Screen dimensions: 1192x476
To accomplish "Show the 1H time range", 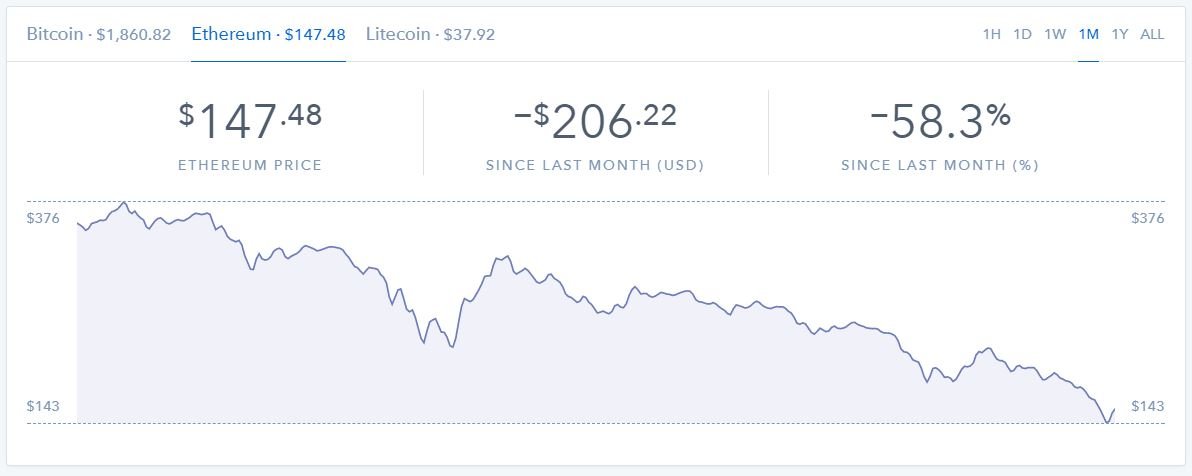I will (991, 34).
